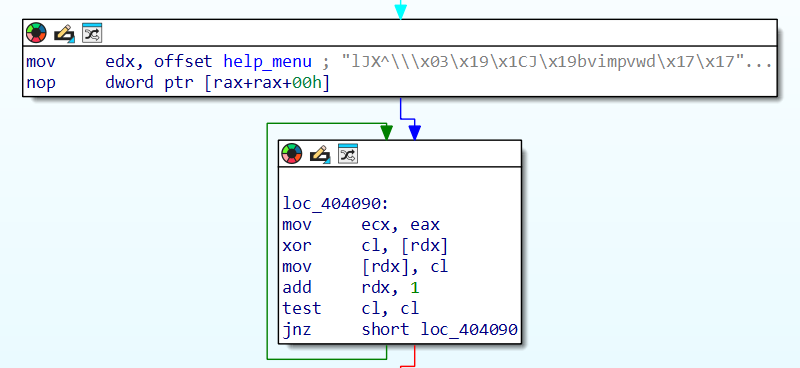800x368 pixels.
Task: Select the 'mov ecx, eax' instruction
Action: coord(361,225)
